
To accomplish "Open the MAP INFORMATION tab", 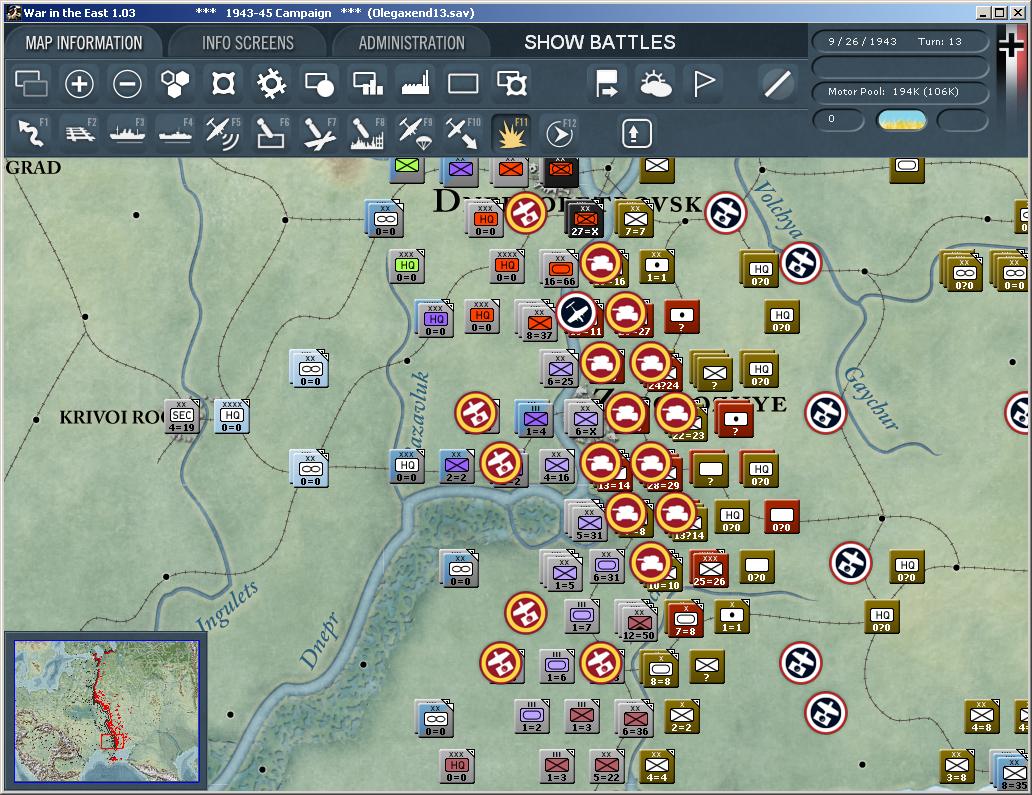I will point(84,43).
